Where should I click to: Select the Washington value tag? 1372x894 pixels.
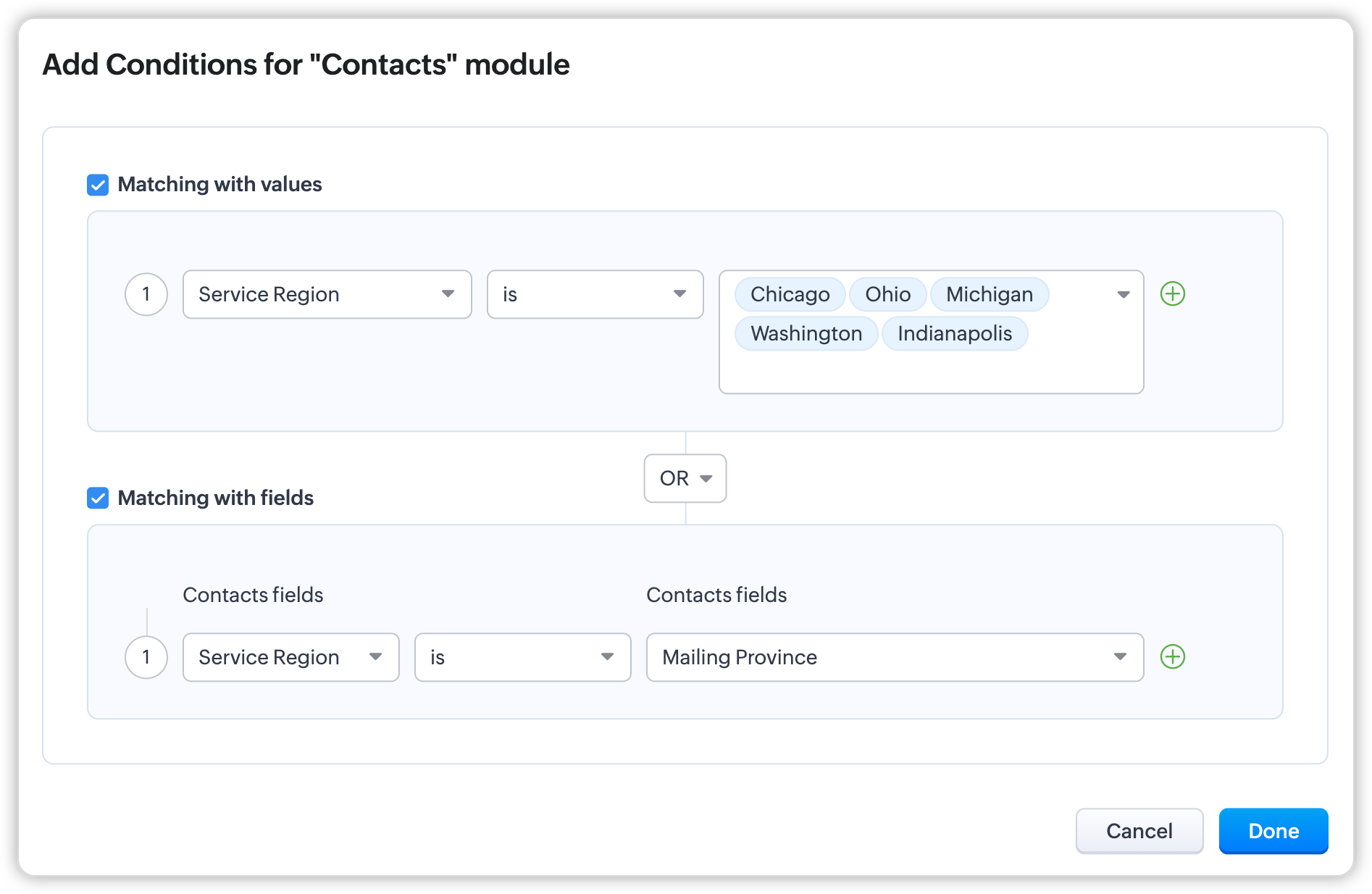tap(806, 333)
